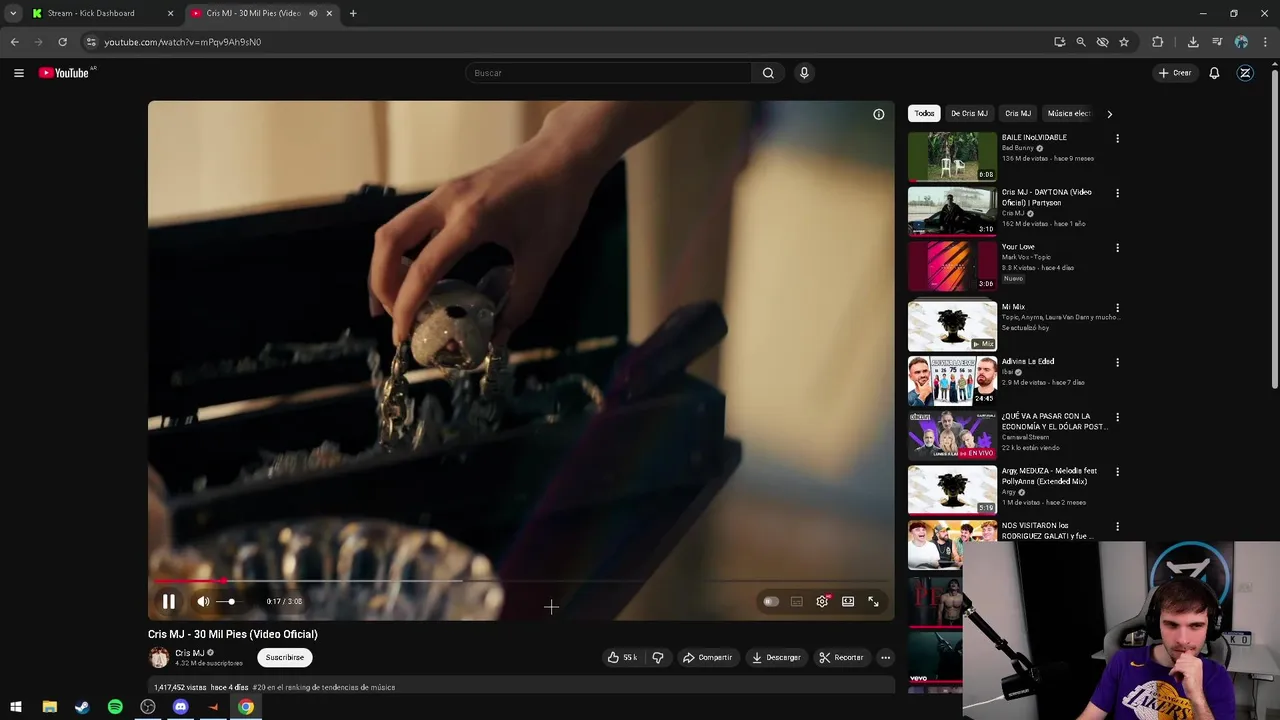Screen dimensions: 1280x720
Task: Open Steam from the taskbar
Action: (82, 707)
